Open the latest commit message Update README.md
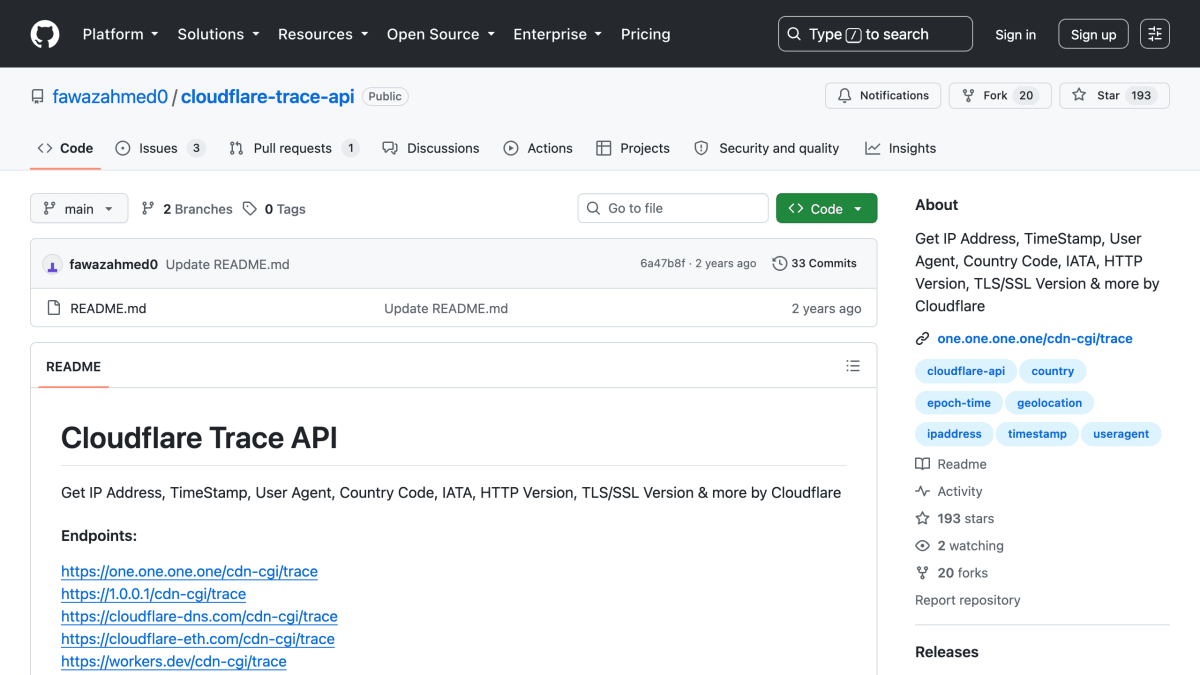This screenshot has width=1200, height=675. coord(227,264)
